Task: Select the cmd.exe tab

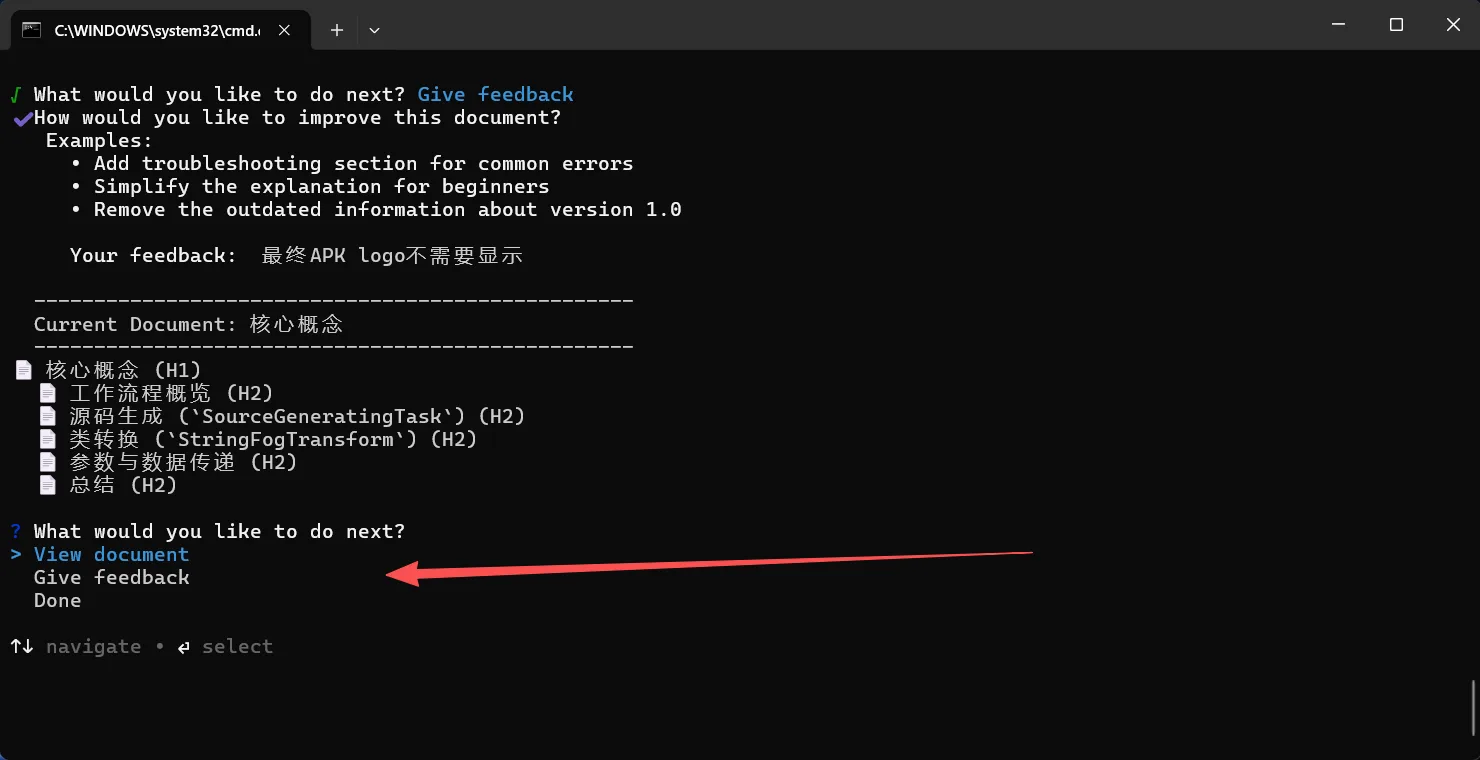Action: [157, 30]
